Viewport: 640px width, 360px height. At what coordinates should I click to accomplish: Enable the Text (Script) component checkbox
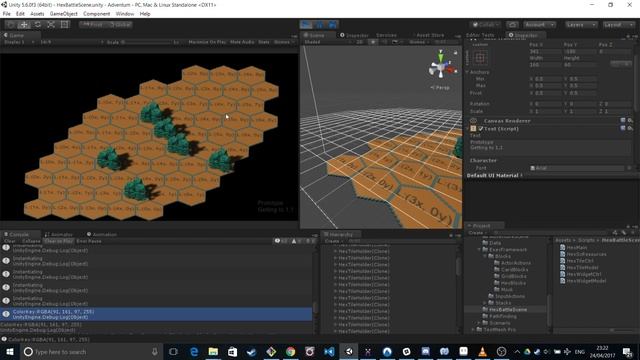481,129
